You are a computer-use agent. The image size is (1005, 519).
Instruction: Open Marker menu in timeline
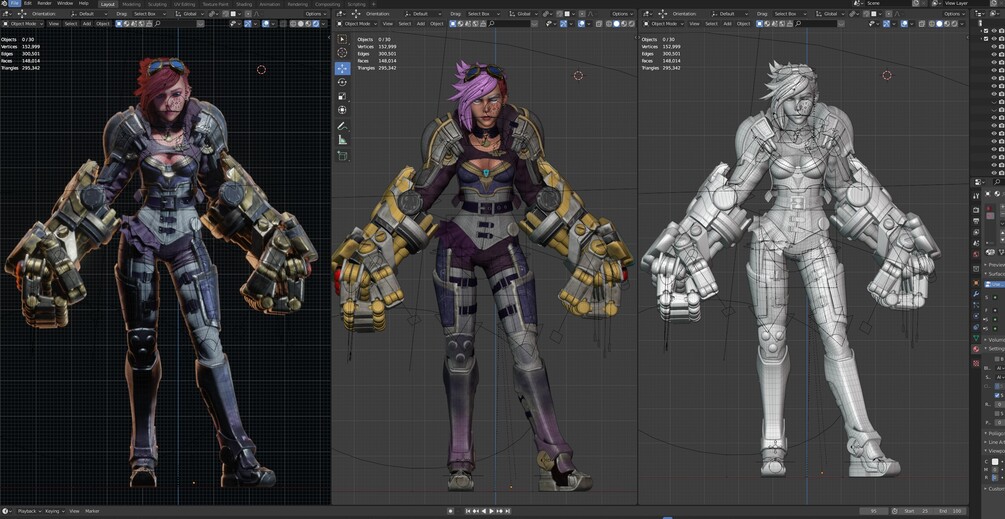pyautogui.click(x=92, y=511)
